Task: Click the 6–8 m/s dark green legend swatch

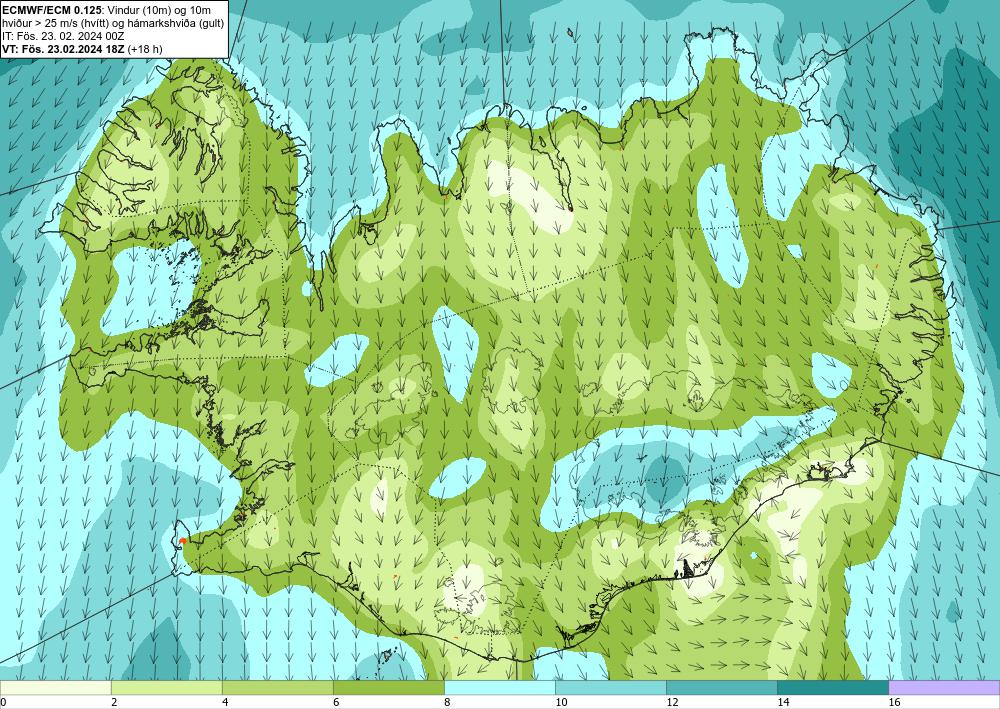Action: (x=388, y=687)
